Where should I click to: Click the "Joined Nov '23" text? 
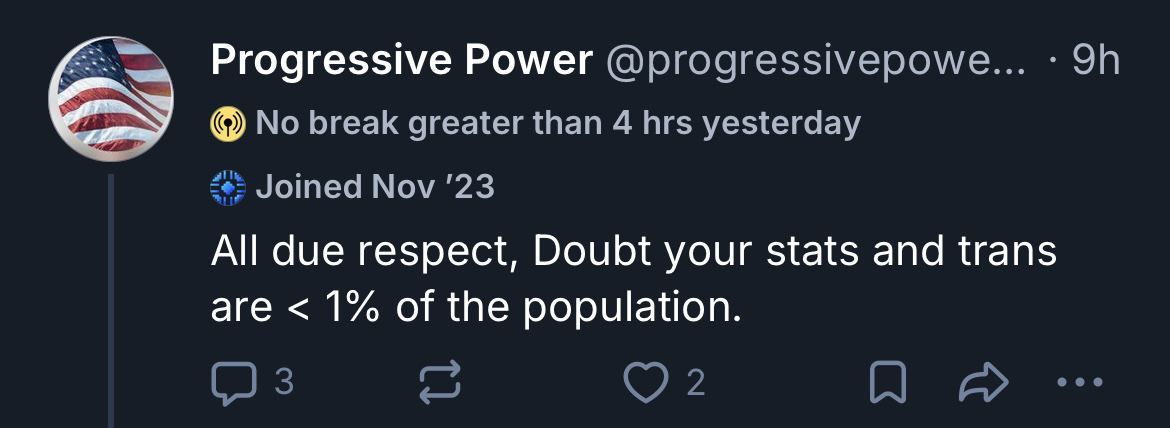click(x=375, y=187)
